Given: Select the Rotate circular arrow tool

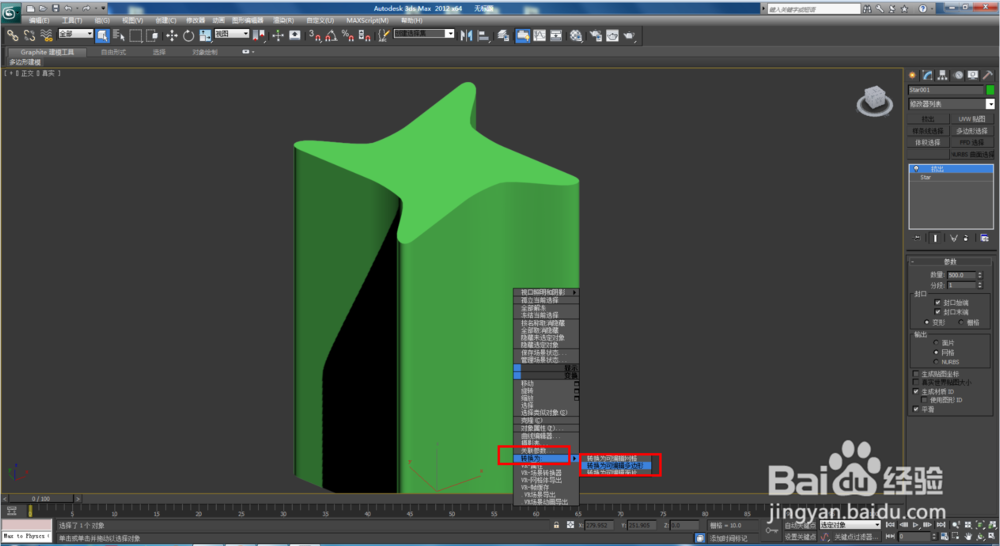Looking at the screenshot, I should click(x=189, y=36).
